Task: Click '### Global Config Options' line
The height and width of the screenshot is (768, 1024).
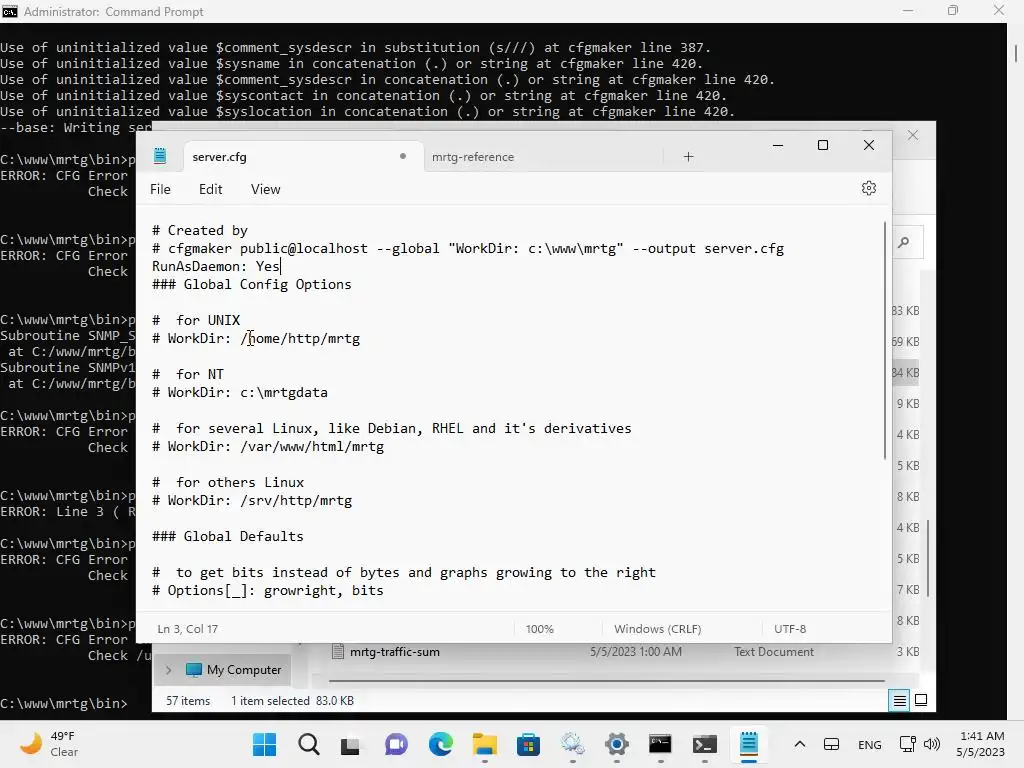Action: (x=251, y=285)
